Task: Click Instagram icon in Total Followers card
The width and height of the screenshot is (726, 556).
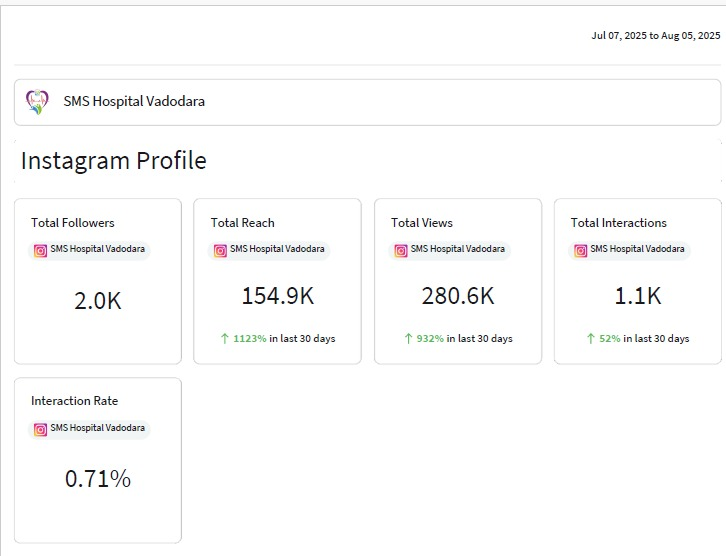Action: coord(40,250)
